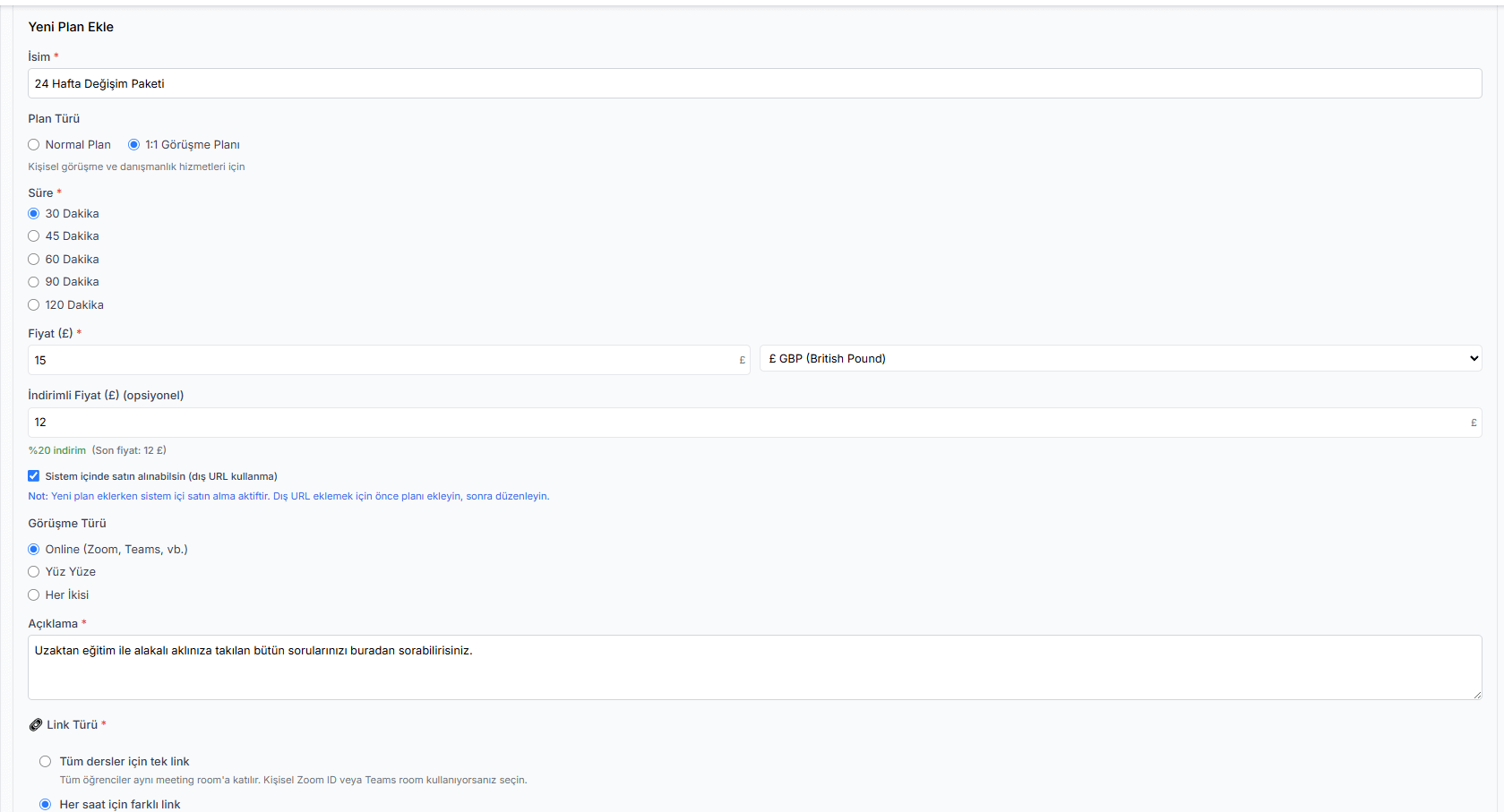
Task: Choose 45 Dakika duration
Action: pyautogui.click(x=34, y=236)
